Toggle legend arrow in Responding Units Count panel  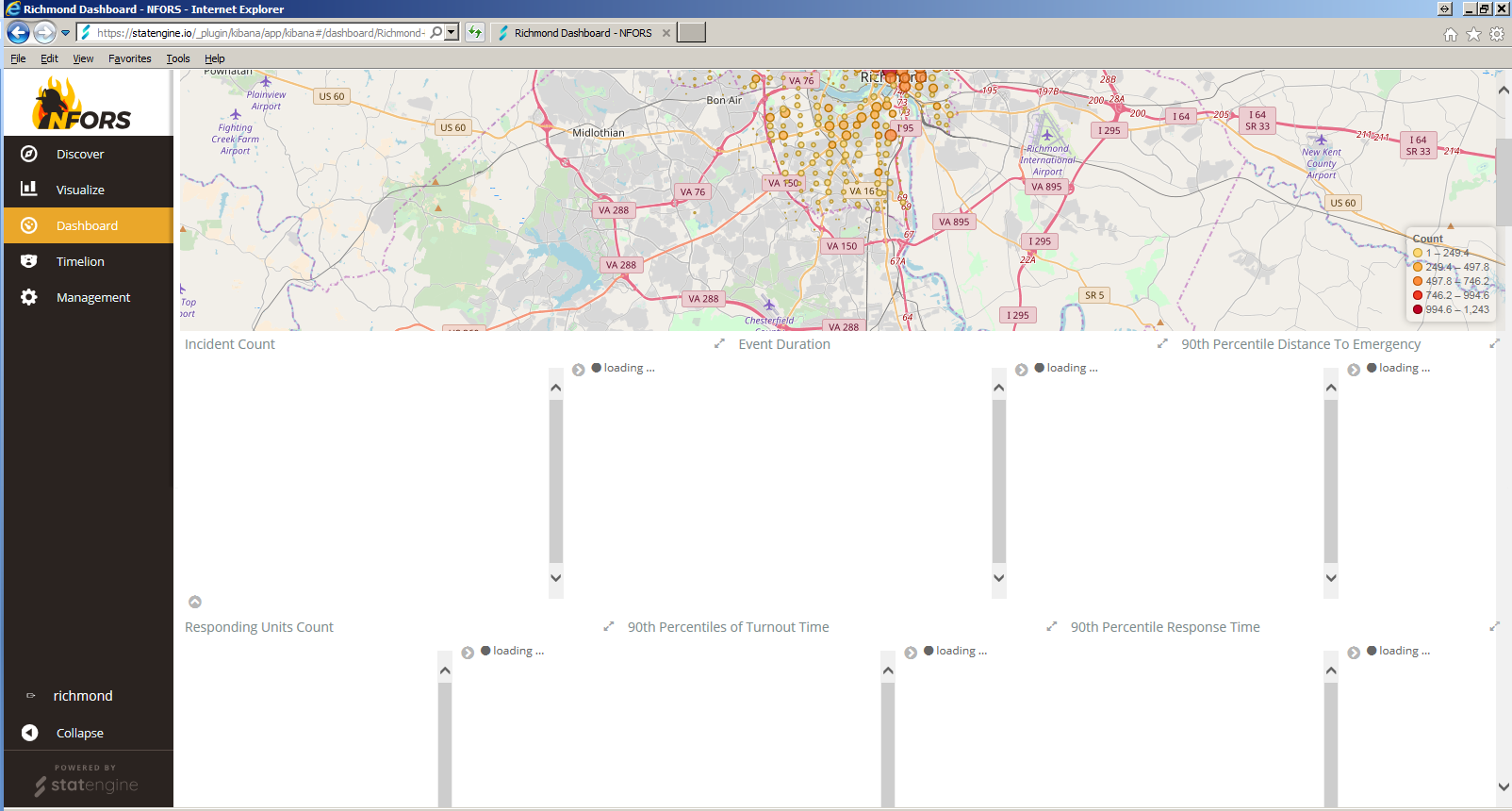point(468,653)
